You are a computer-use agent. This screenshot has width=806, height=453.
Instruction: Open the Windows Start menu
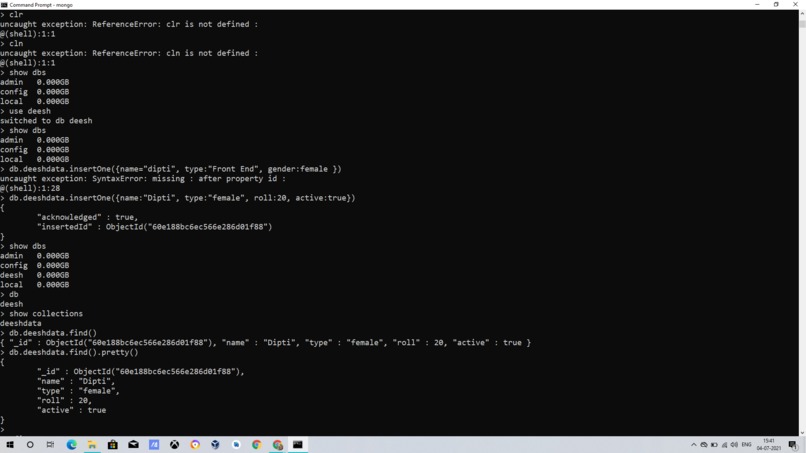10,445
